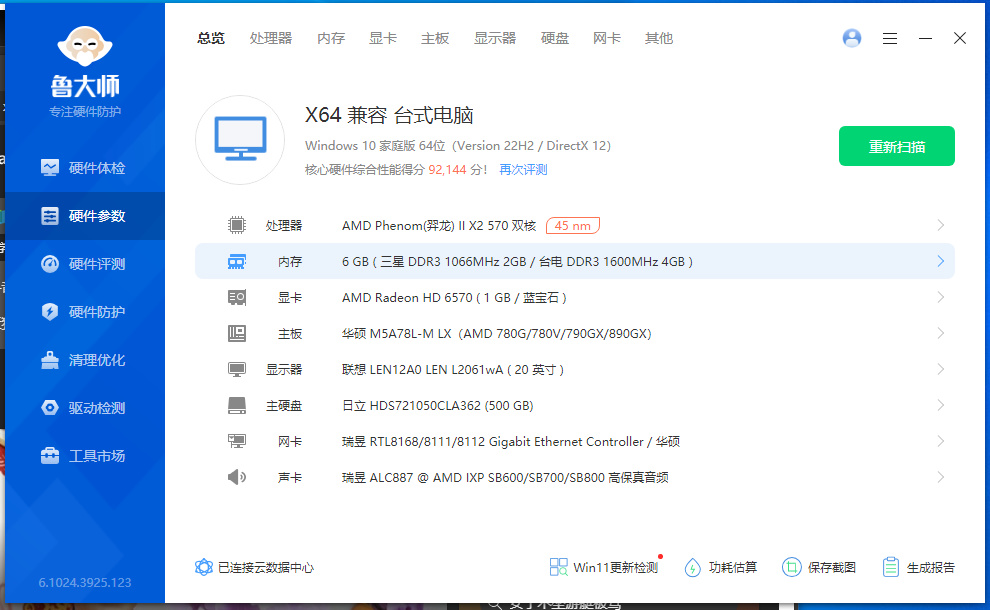Click the 保存截图 crop icon

(x=791, y=568)
